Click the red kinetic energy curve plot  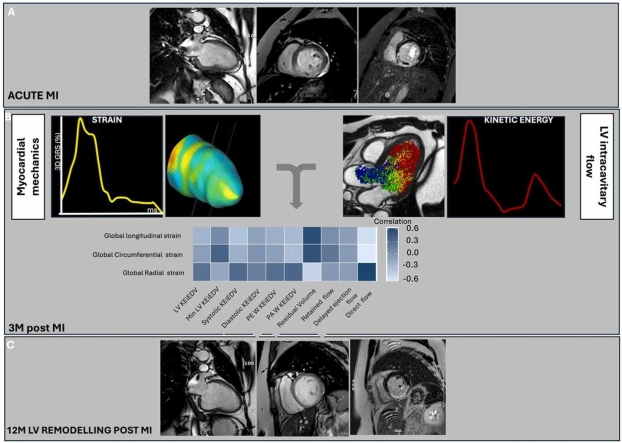pos(498,166)
